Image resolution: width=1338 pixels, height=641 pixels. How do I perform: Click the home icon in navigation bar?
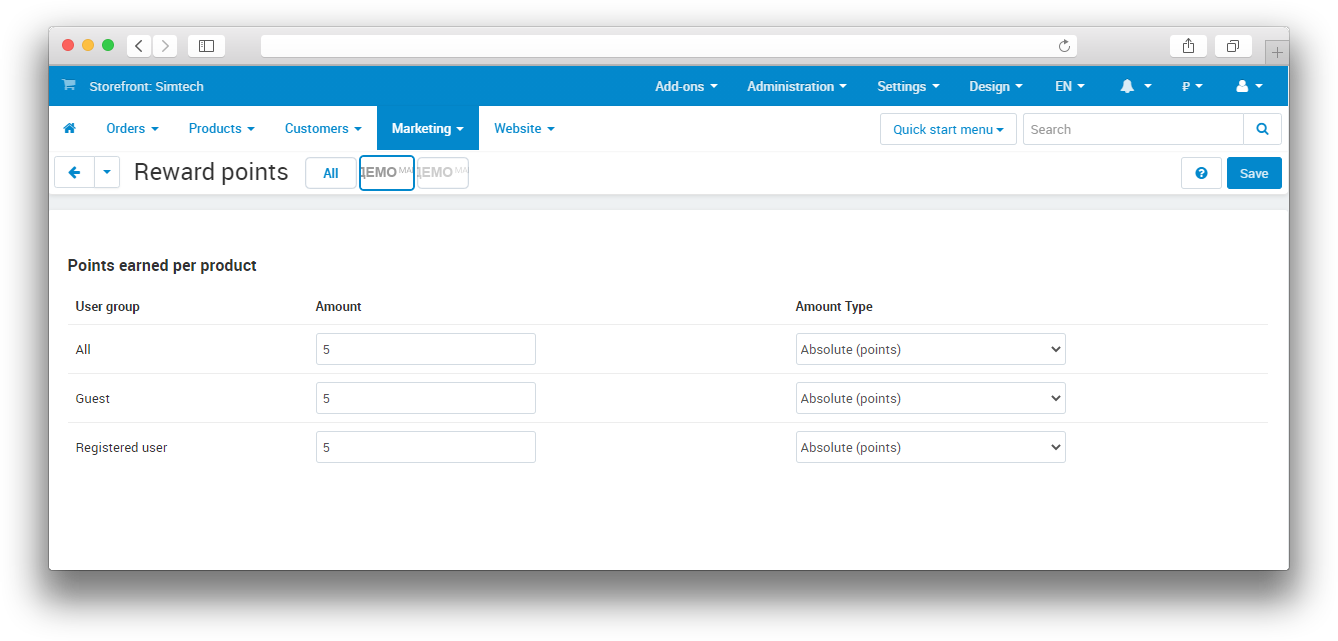pyautogui.click(x=70, y=129)
